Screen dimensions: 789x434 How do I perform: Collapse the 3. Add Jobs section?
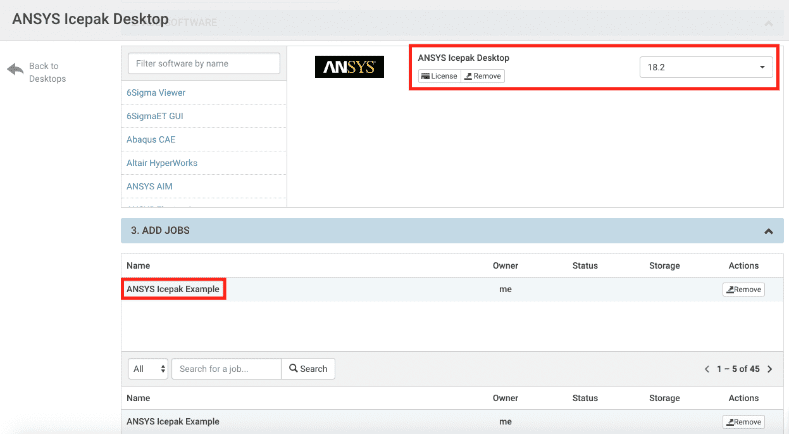point(768,231)
